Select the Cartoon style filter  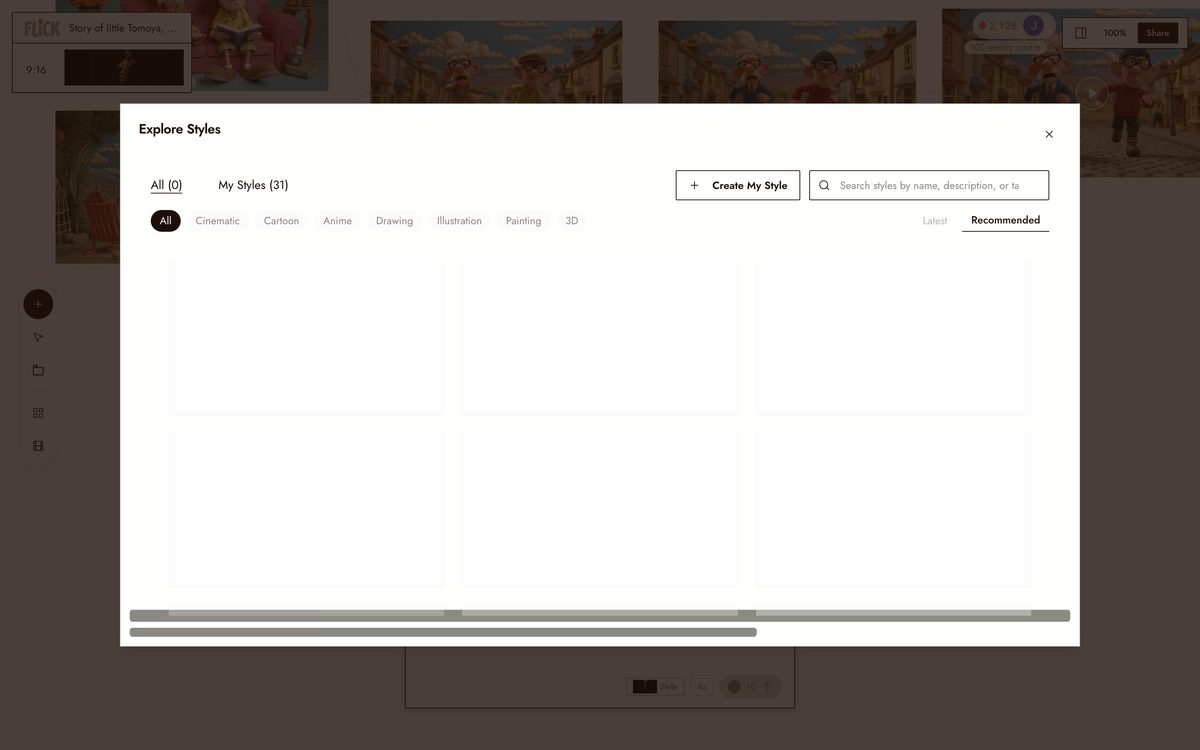coord(281,221)
